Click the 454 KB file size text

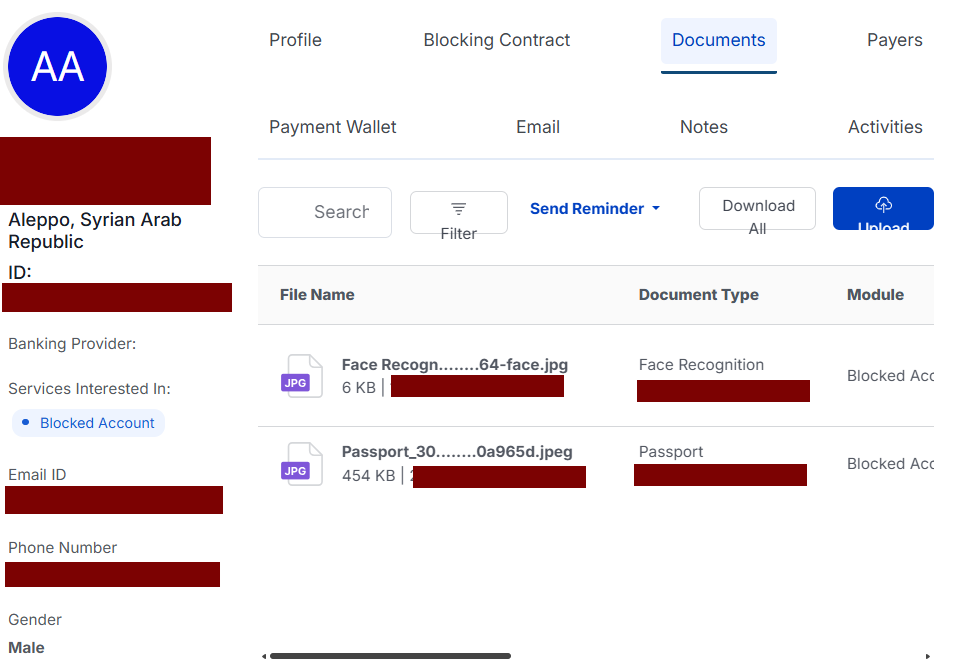click(x=368, y=476)
